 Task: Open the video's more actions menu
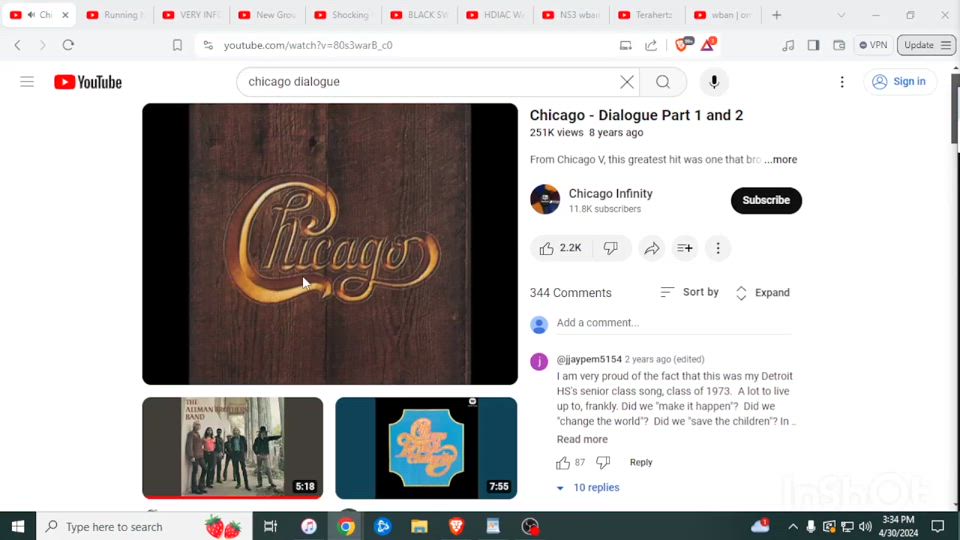718,248
